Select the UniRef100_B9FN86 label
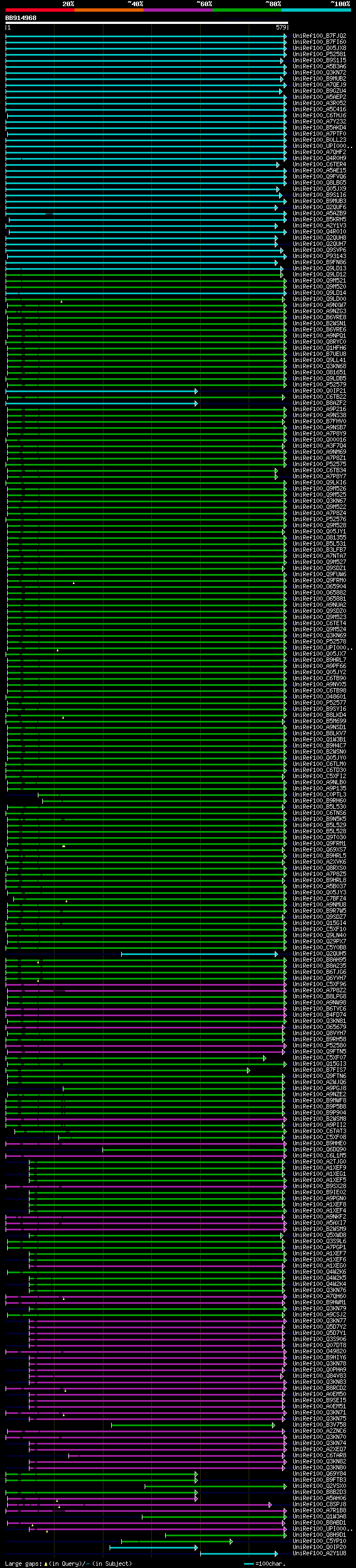This screenshot has width=356, height=1568. 319,262
